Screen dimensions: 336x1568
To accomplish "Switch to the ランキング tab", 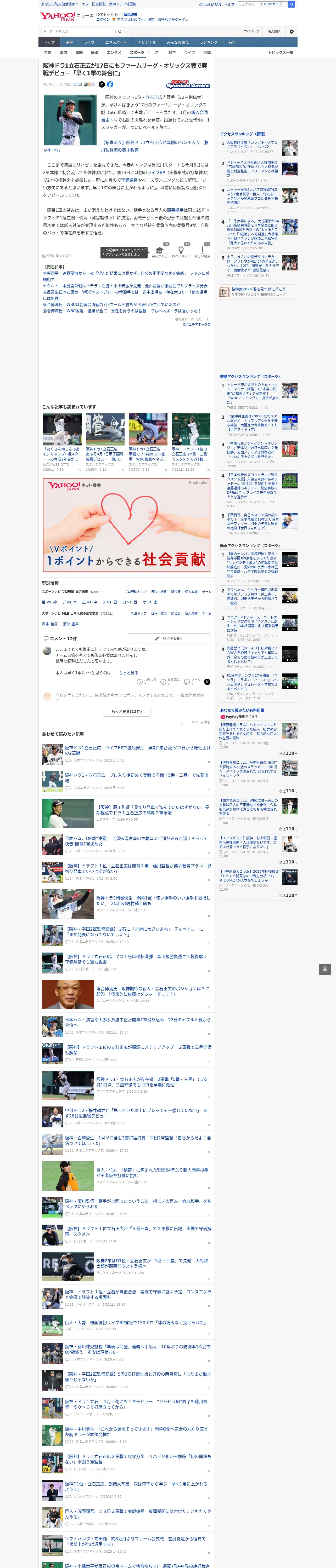I will (x=209, y=43).
